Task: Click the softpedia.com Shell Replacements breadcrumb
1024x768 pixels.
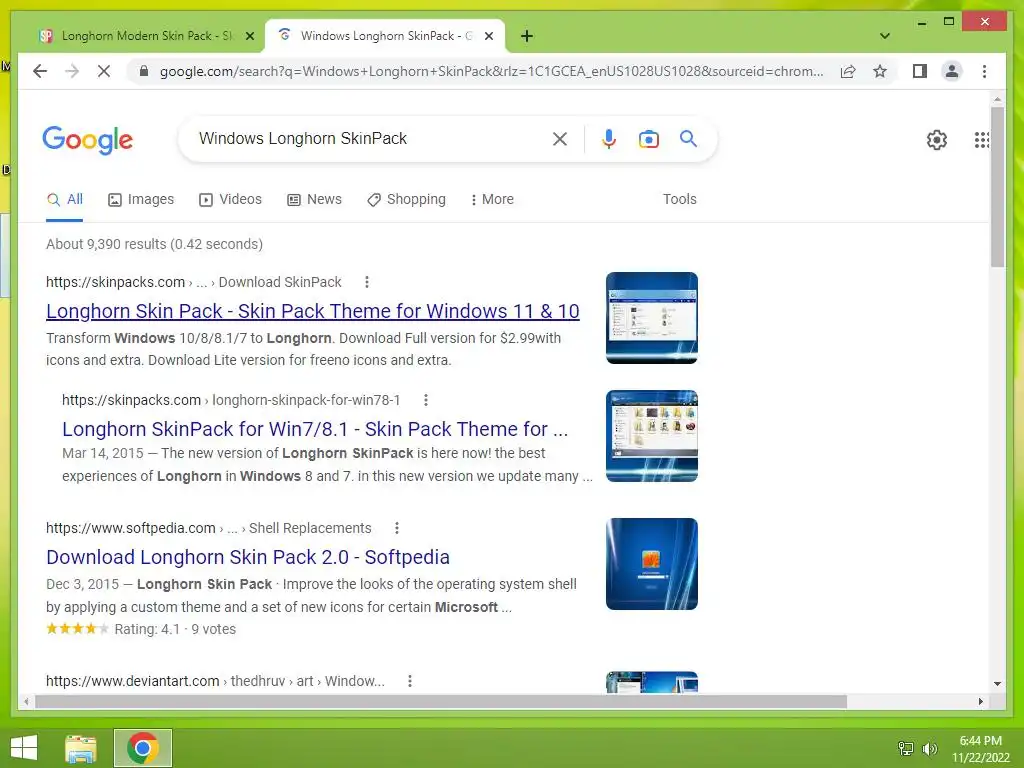Action: tap(208, 528)
